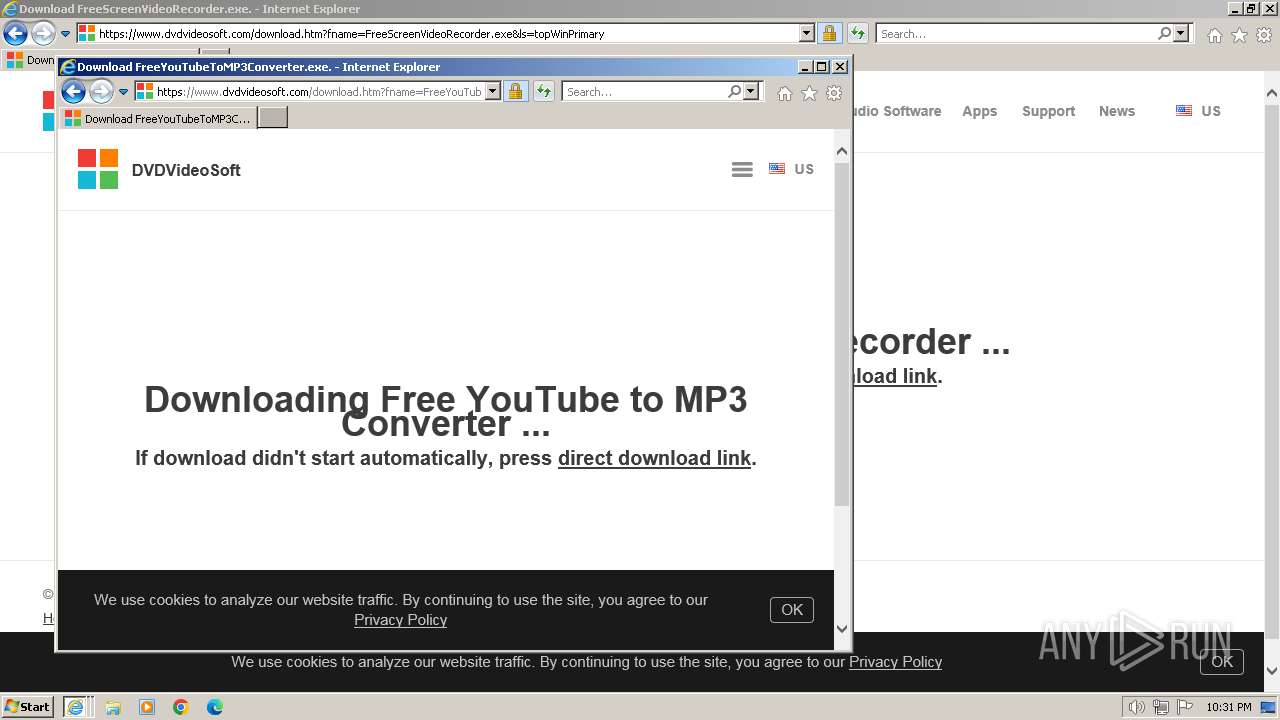This screenshot has height=720, width=1280.
Task: Select US language in background page
Action: point(1198,111)
